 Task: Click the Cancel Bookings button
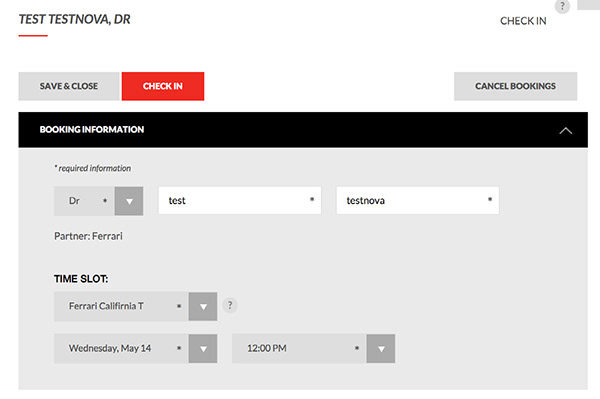515,86
